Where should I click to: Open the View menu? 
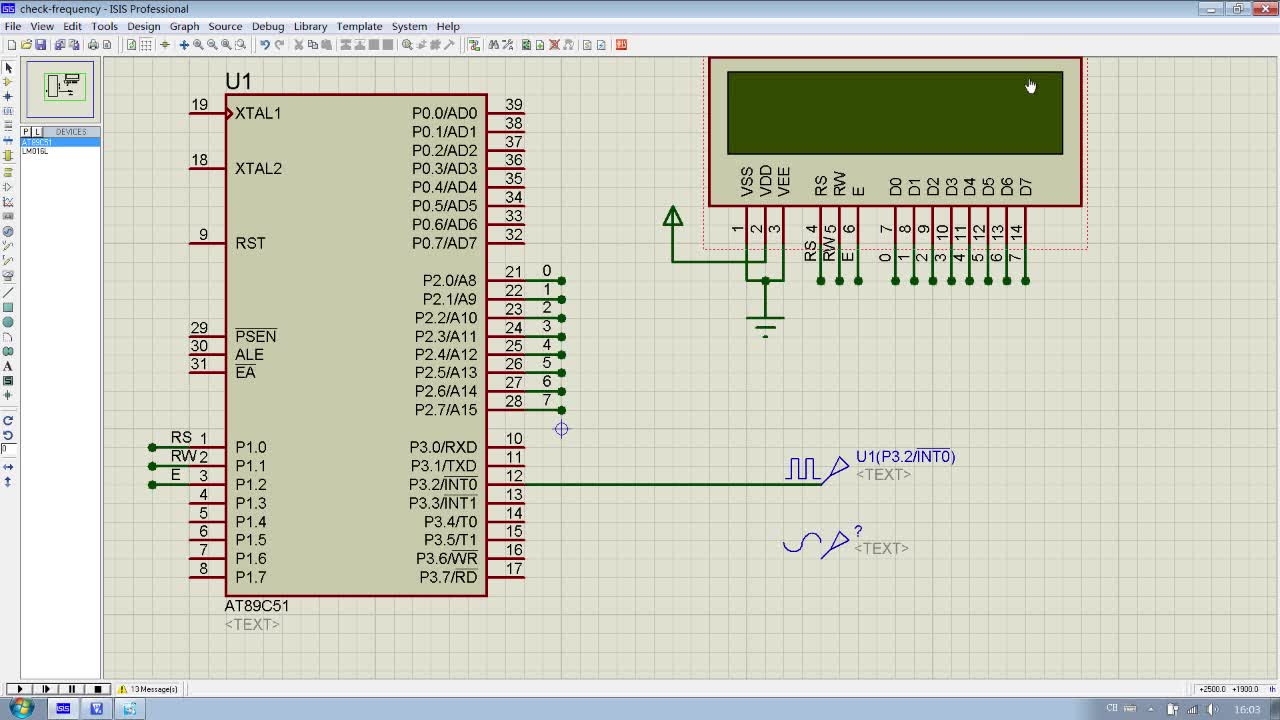[42, 26]
